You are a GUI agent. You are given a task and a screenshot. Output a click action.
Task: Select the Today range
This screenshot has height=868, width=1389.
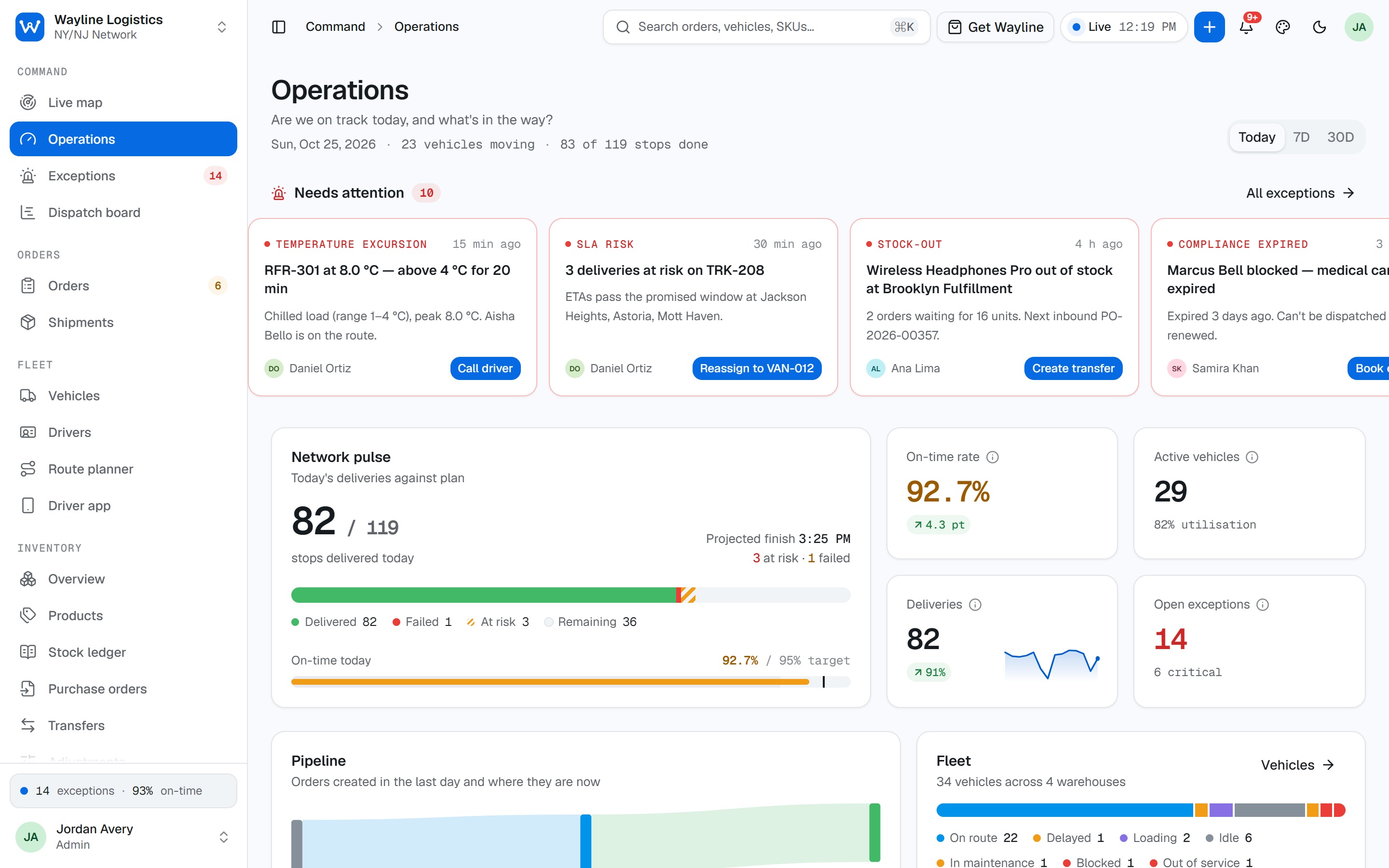click(x=1256, y=137)
